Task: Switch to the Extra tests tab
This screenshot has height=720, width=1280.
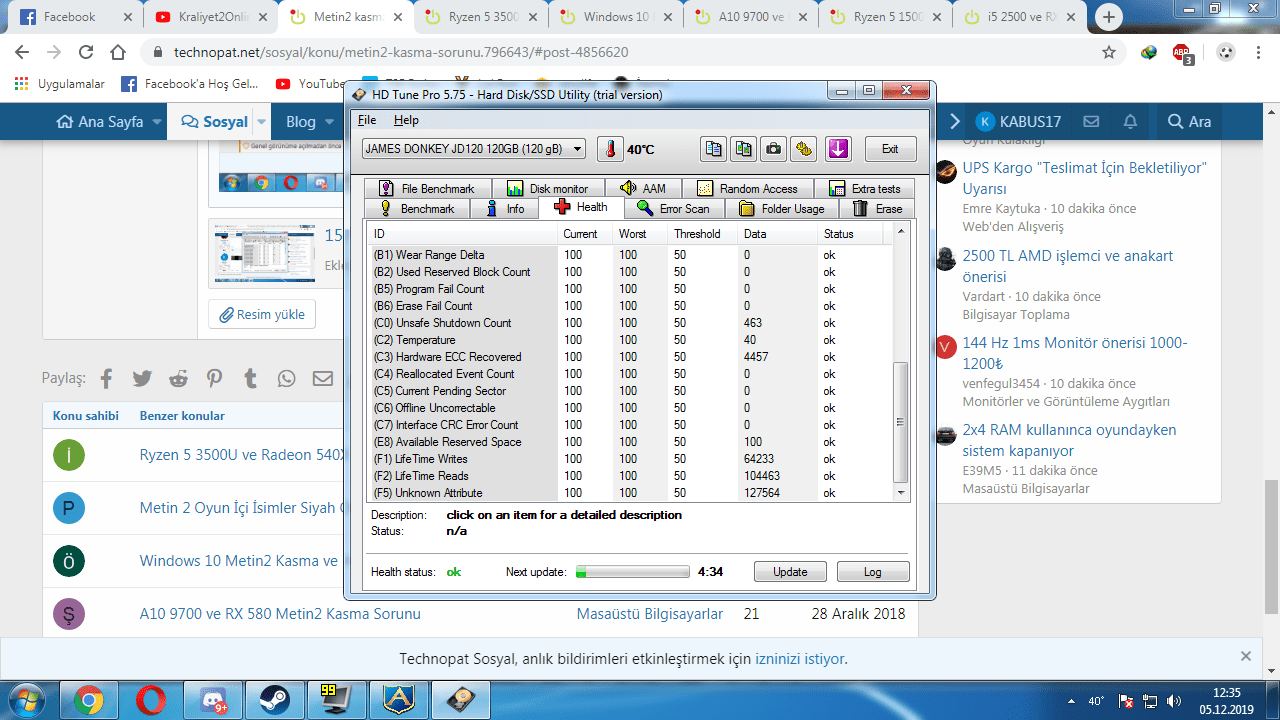Action: 864,189
